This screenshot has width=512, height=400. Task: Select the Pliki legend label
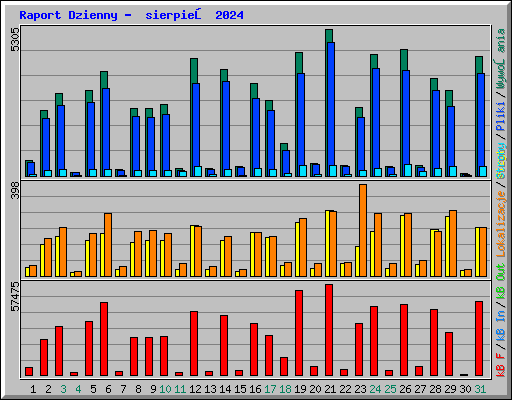pos(501,117)
